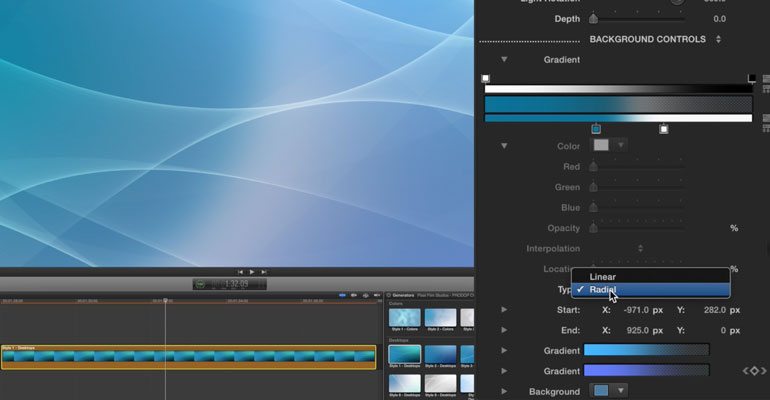Click the Generators browser icon

[x=388, y=295]
